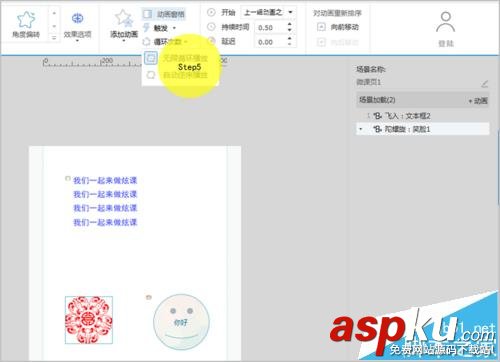Image resolution: width=500 pixels, height=362 pixels.
Task: Toggle the 动画窗格 animation pane
Action: [x=164, y=14]
